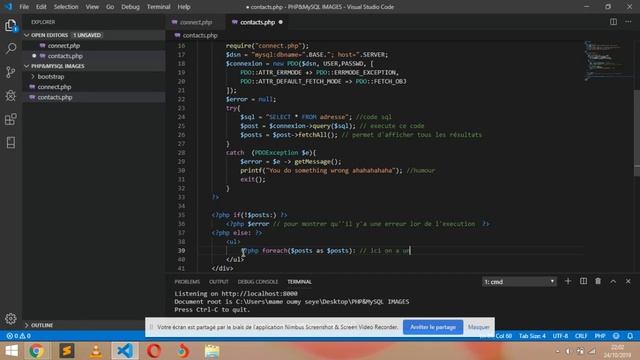Click the editor vertical scrollbar

click(x=637, y=133)
